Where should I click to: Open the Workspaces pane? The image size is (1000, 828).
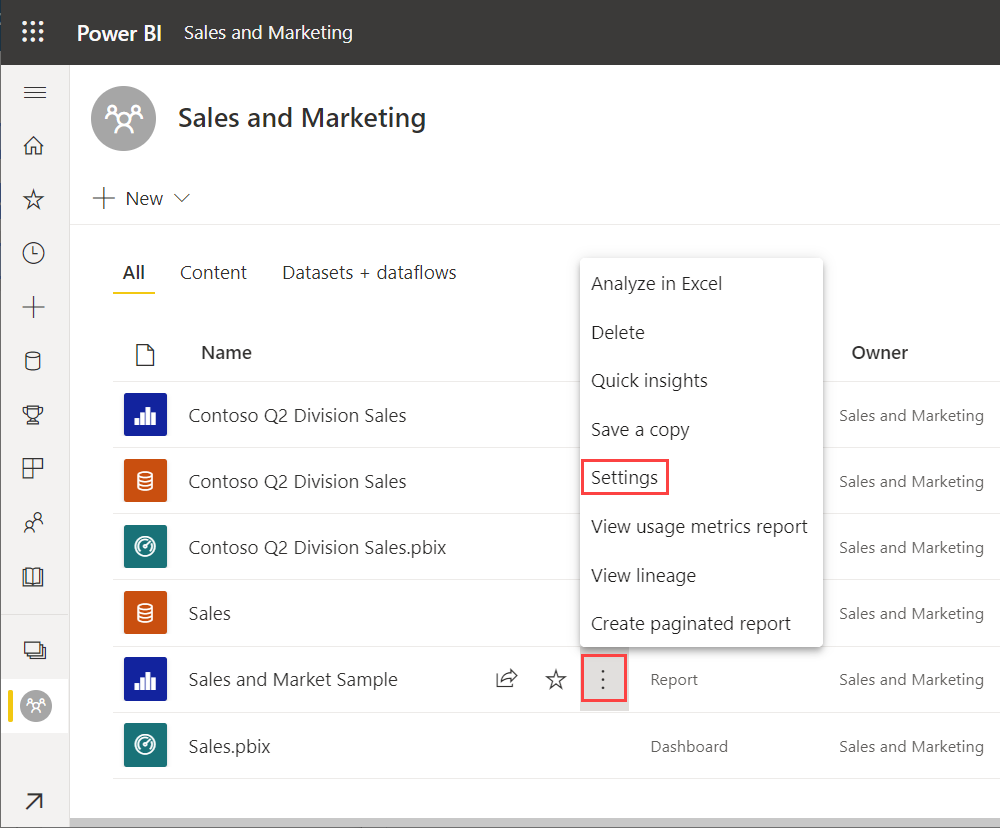[34, 649]
